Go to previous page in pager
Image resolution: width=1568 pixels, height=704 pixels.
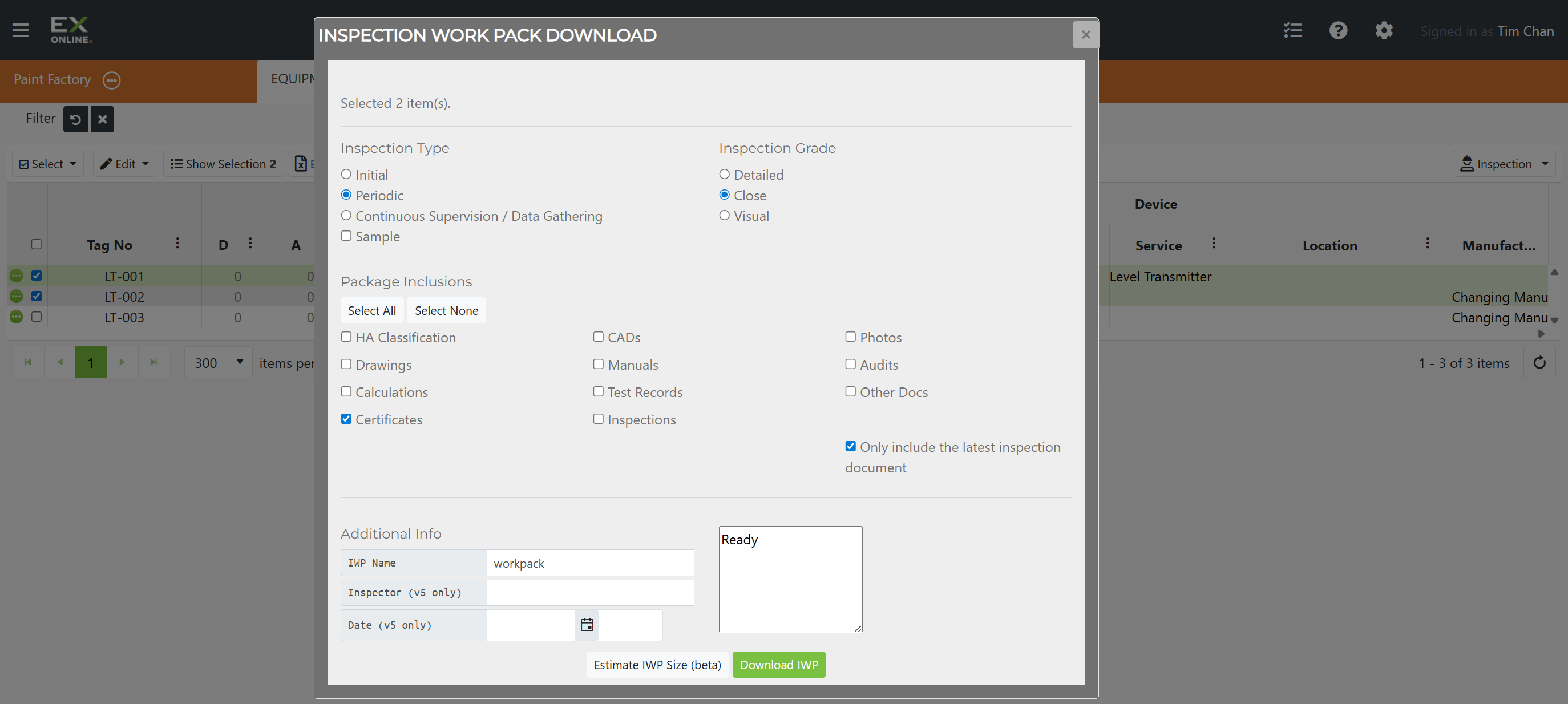coord(60,362)
